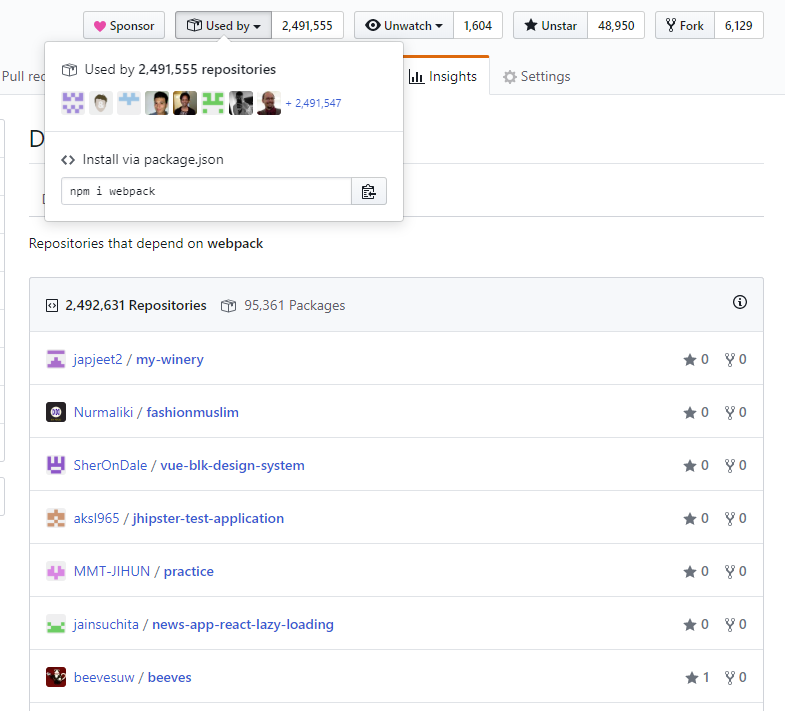Open the Nurmaliki user profile
785x711 pixels.
pyautogui.click(x=104, y=413)
